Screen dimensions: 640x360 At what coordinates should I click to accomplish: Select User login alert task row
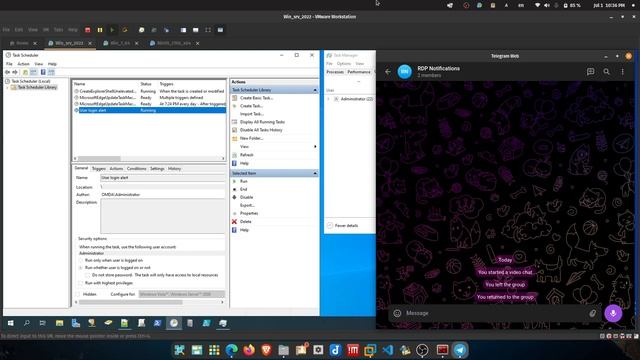point(149,110)
